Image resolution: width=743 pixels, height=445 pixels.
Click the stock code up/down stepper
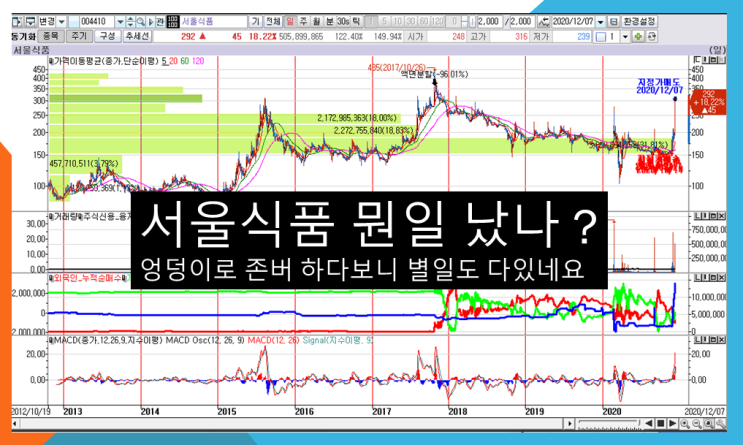130,22
